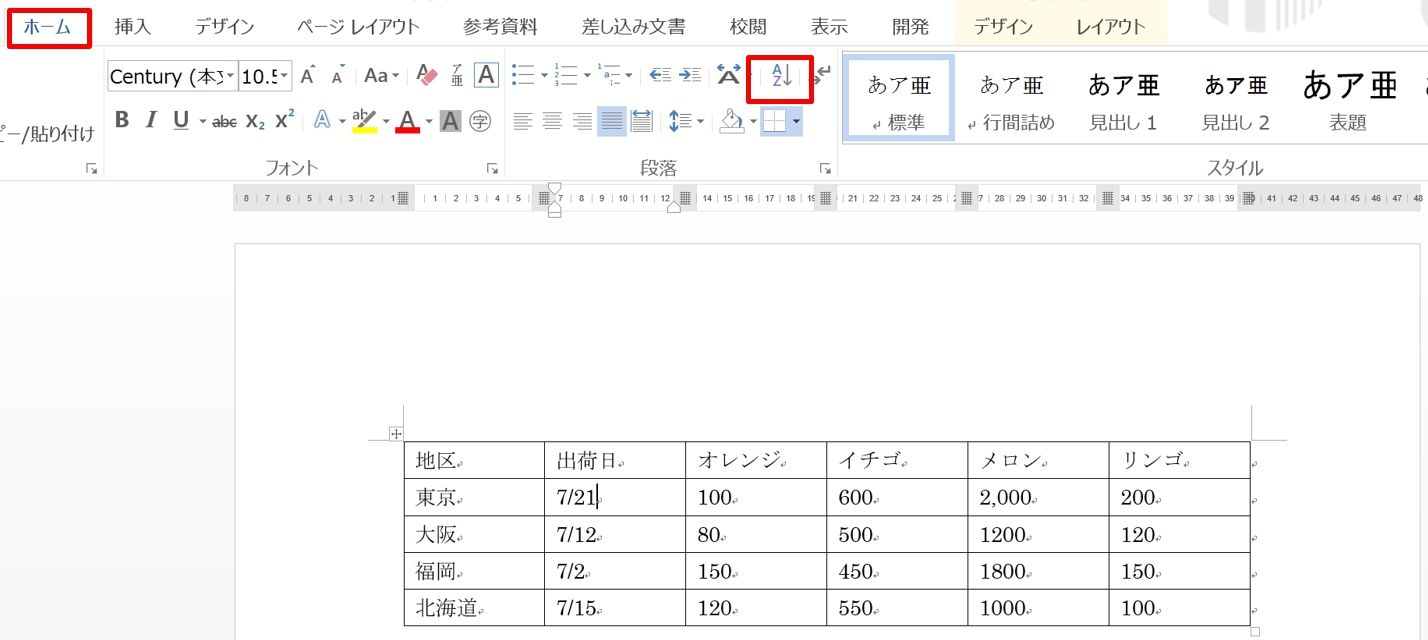Click the Sort (A-Z) icon
The width and height of the screenshot is (1428, 640).
click(x=780, y=75)
